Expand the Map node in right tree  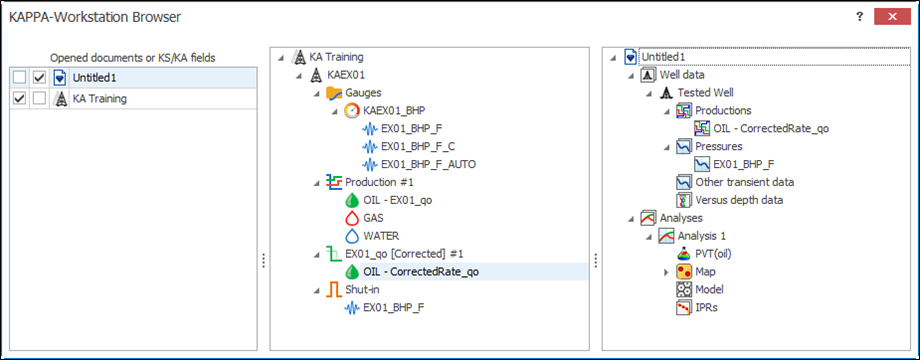tap(666, 272)
